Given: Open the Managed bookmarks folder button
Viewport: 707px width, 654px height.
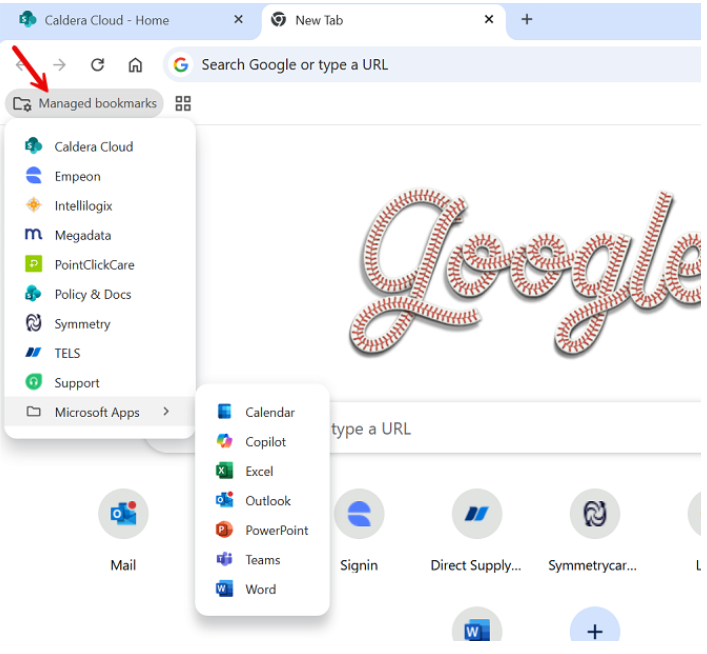Looking at the screenshot, I should (84, 103).
